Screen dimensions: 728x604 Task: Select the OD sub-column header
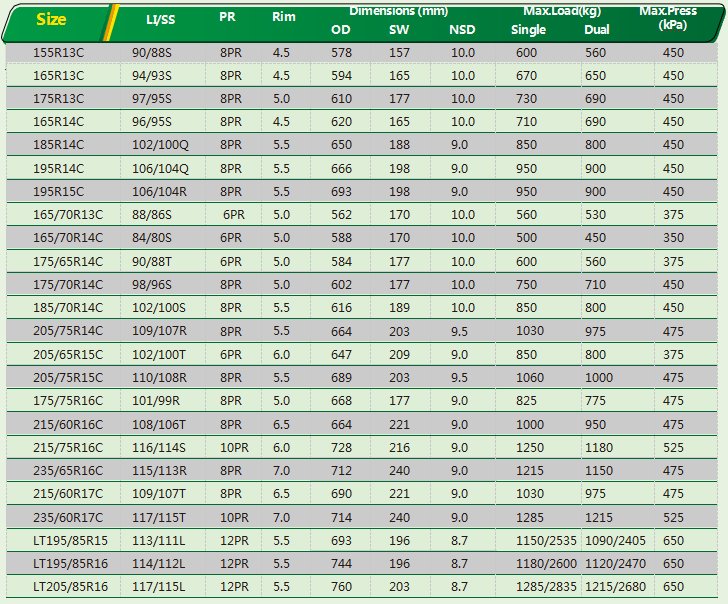pos(340,30)
